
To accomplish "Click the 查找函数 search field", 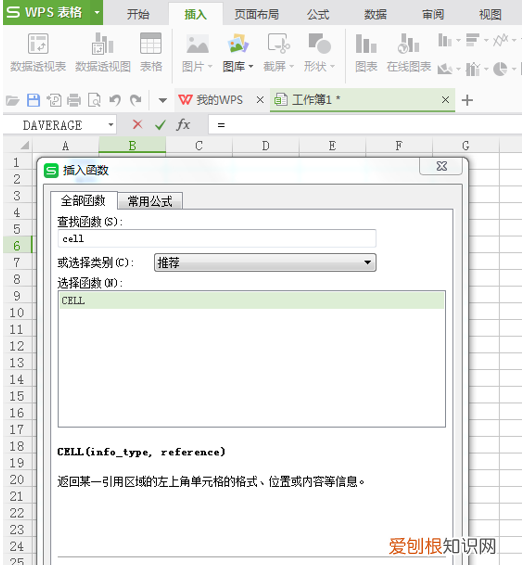I will click(x=217, y=239).
